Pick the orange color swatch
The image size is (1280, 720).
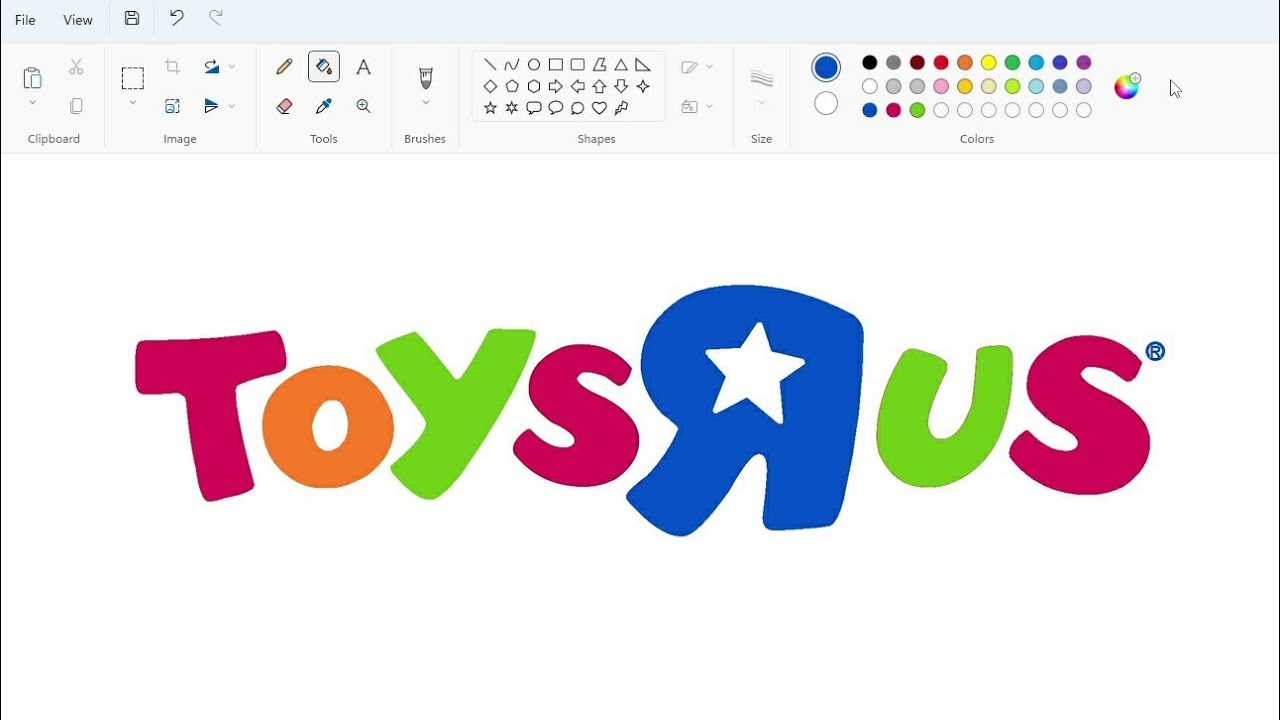965,63
